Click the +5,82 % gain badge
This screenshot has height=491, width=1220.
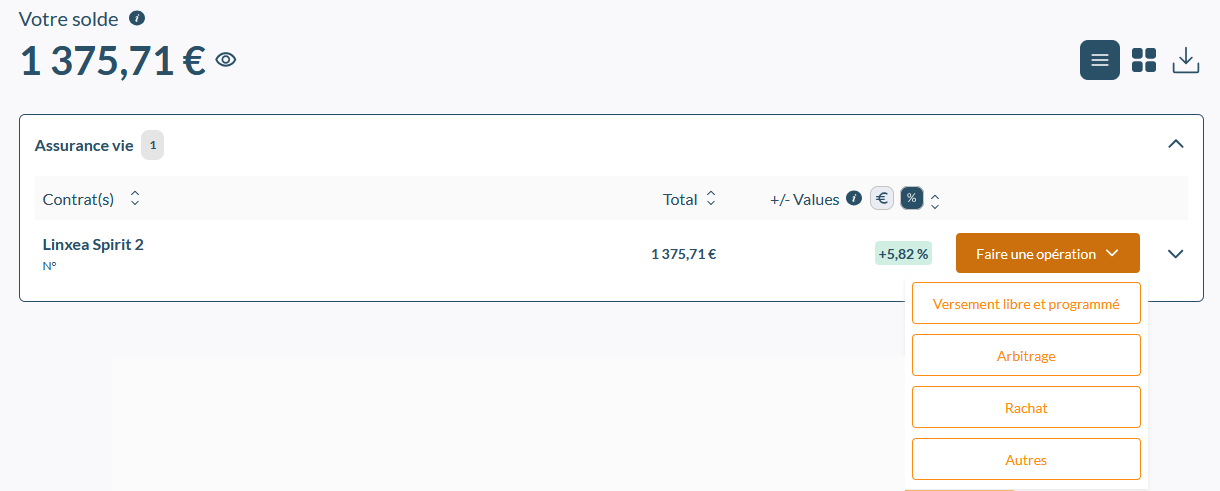[903, 254]
